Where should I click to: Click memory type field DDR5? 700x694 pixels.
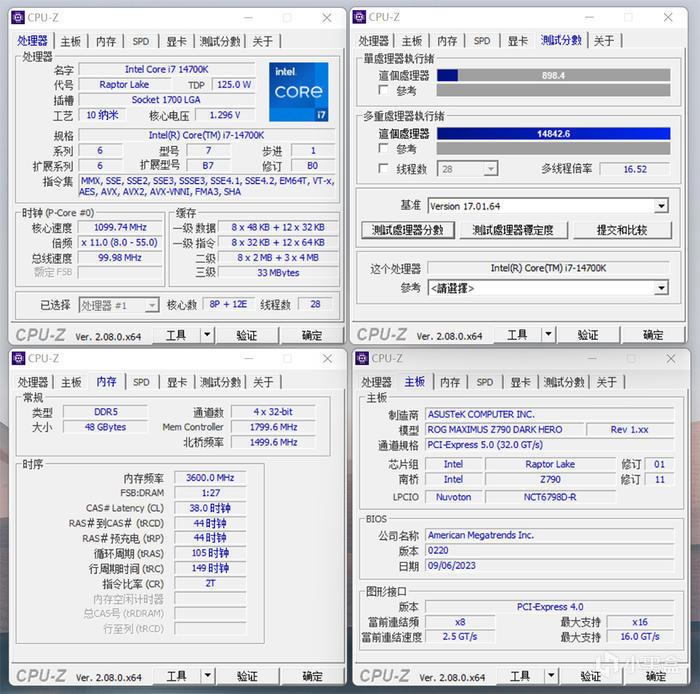pos(106,411)
